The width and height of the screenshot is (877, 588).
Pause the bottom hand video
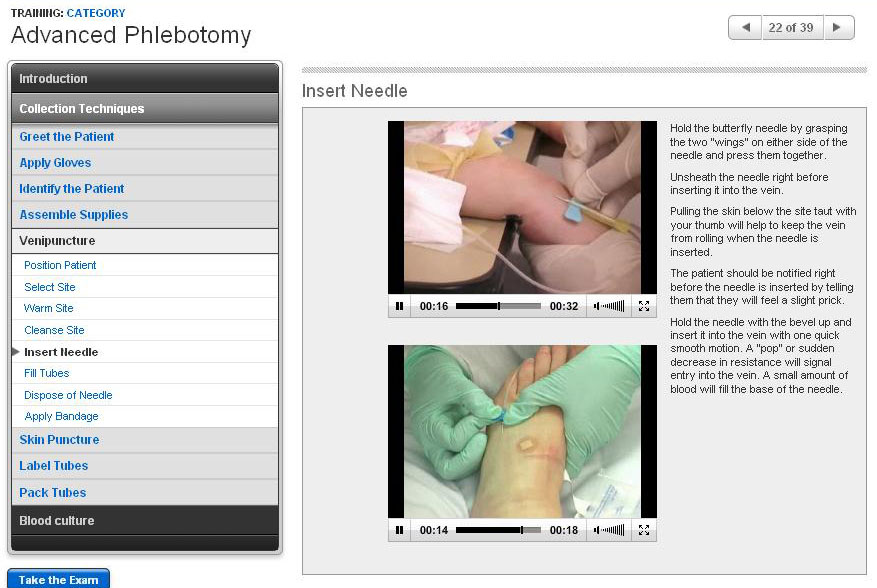point(400,530)
